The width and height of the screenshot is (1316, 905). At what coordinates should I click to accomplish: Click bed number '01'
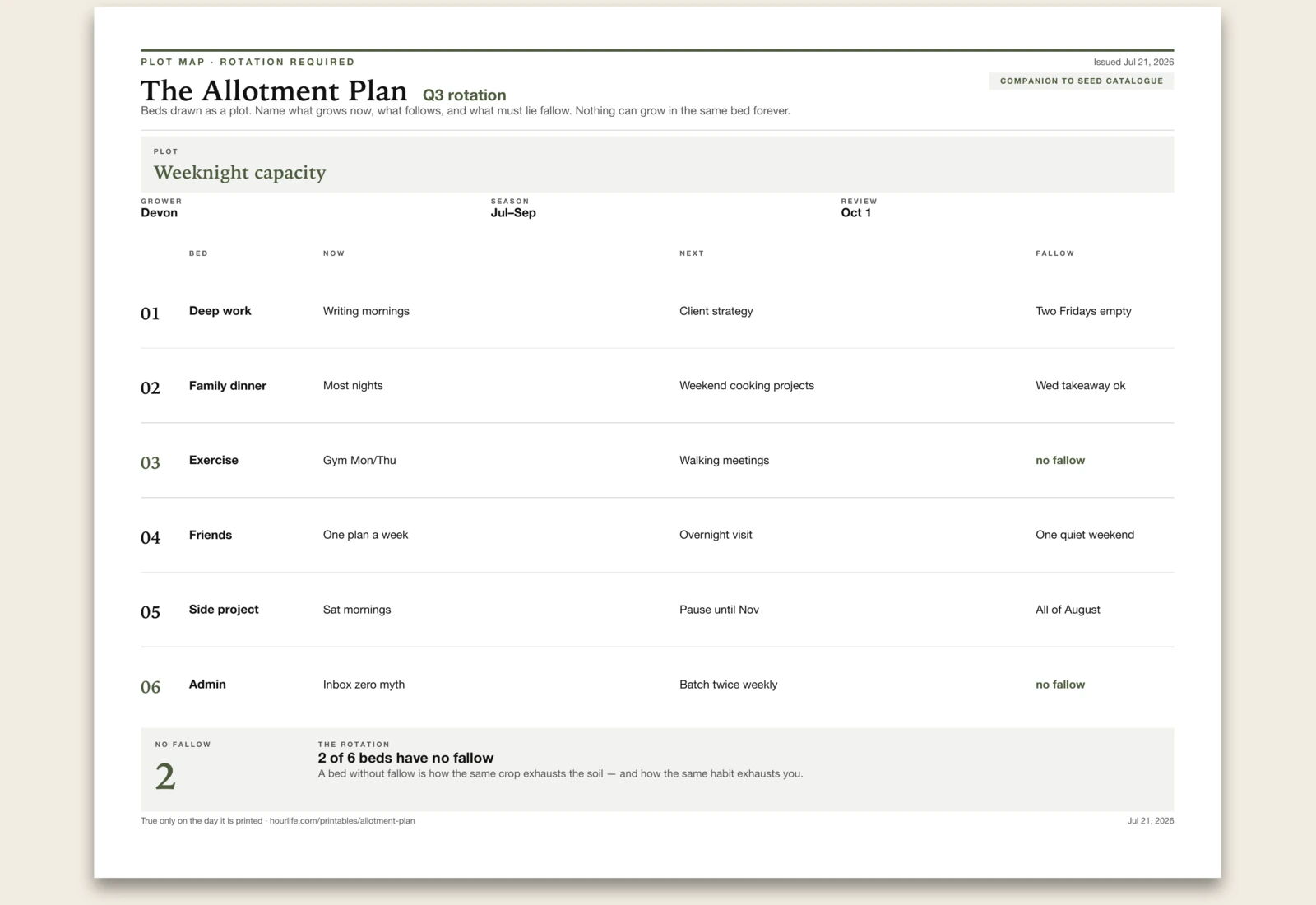[x=150, y=313]
